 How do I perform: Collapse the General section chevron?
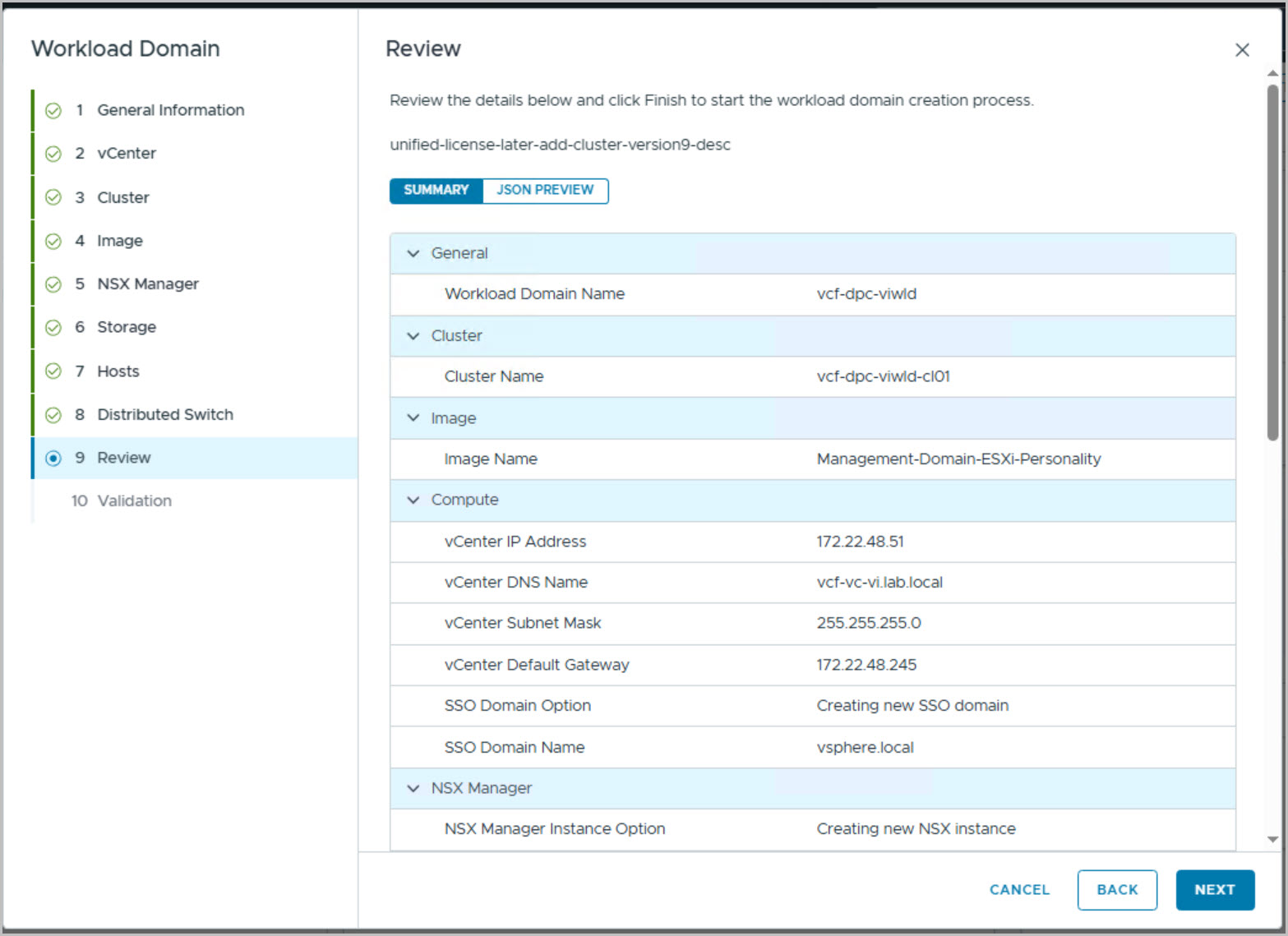[x=413, y=253]
